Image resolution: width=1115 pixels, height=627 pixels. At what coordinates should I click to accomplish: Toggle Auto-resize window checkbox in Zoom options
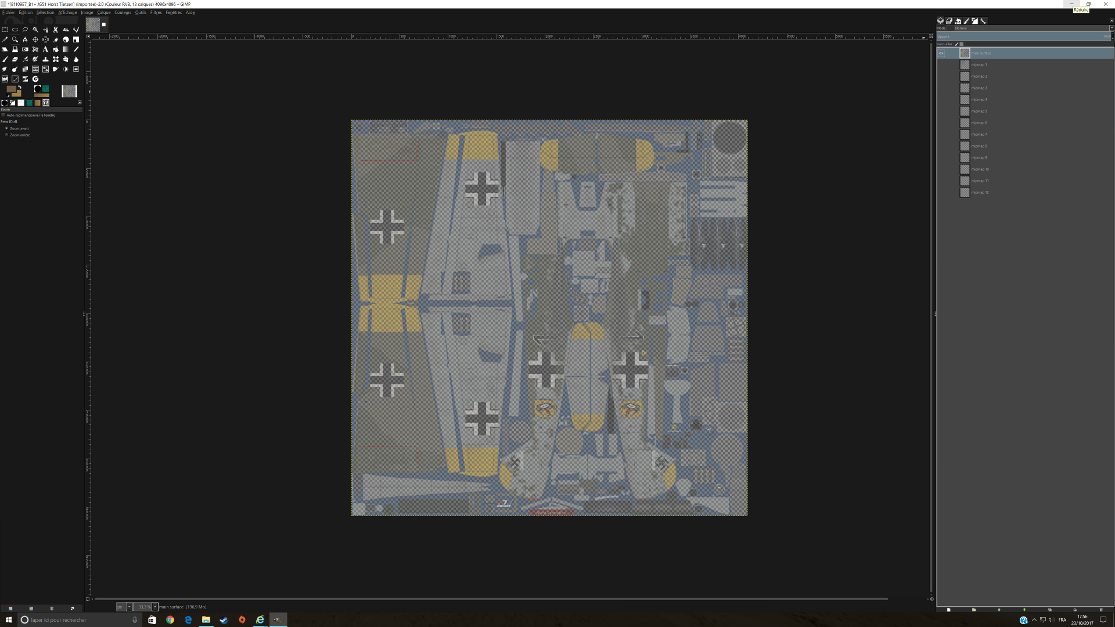3,115
